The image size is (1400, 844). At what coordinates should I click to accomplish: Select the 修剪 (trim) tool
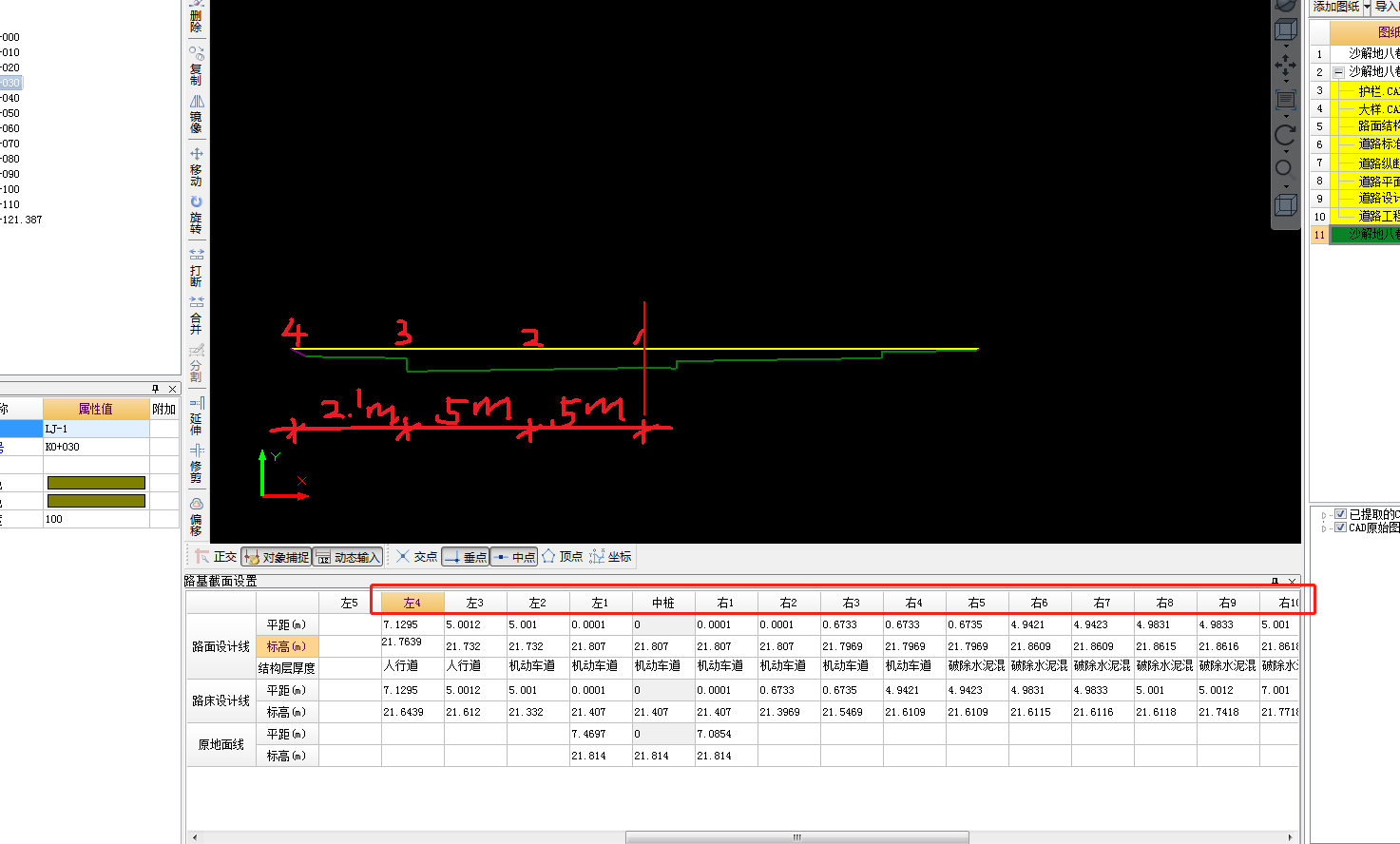tap(196, 465)
